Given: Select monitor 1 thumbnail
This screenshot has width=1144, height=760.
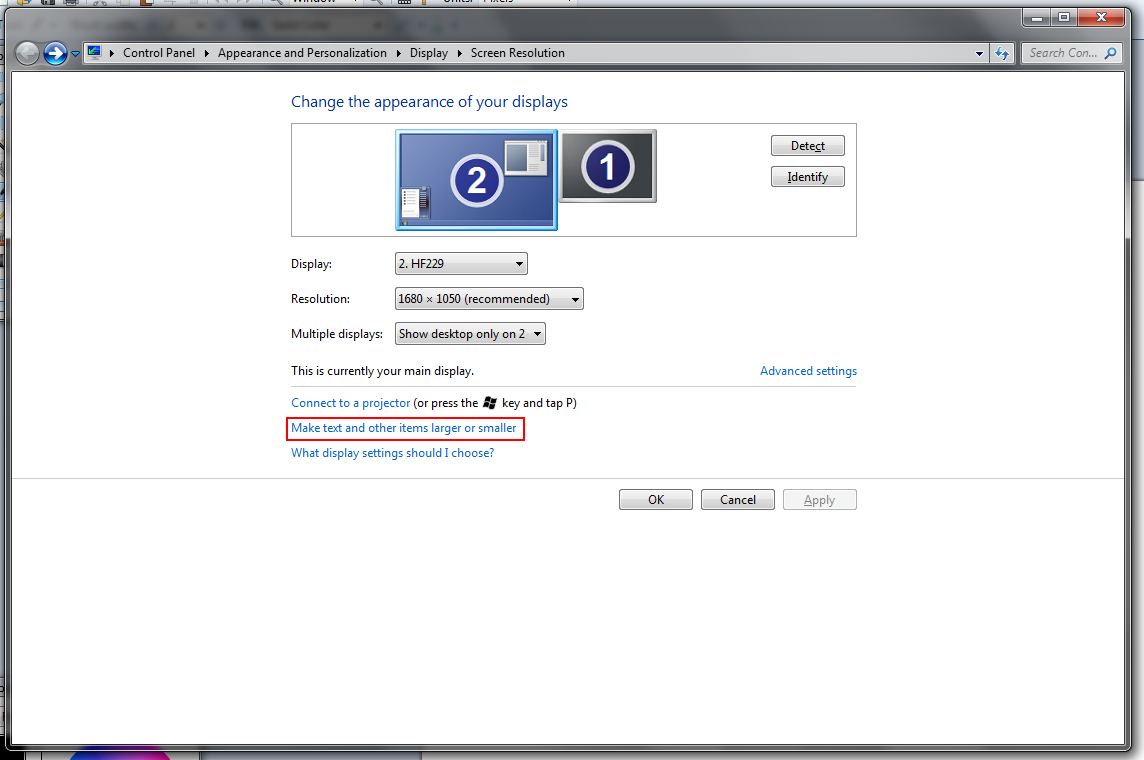Looking at the screenshot, I should (608, 166).
